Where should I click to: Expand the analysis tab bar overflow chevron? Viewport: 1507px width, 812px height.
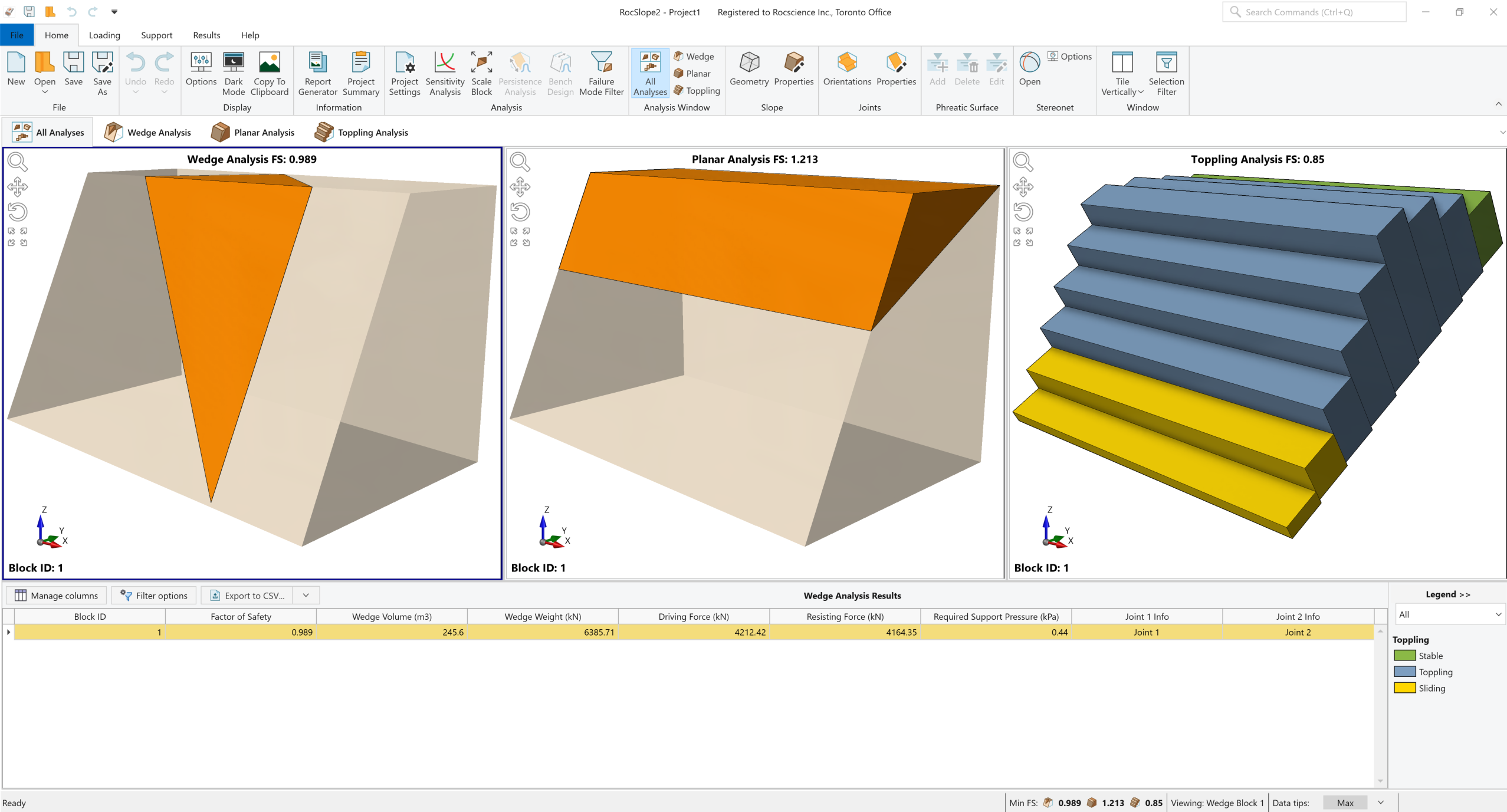[1502, 132]
